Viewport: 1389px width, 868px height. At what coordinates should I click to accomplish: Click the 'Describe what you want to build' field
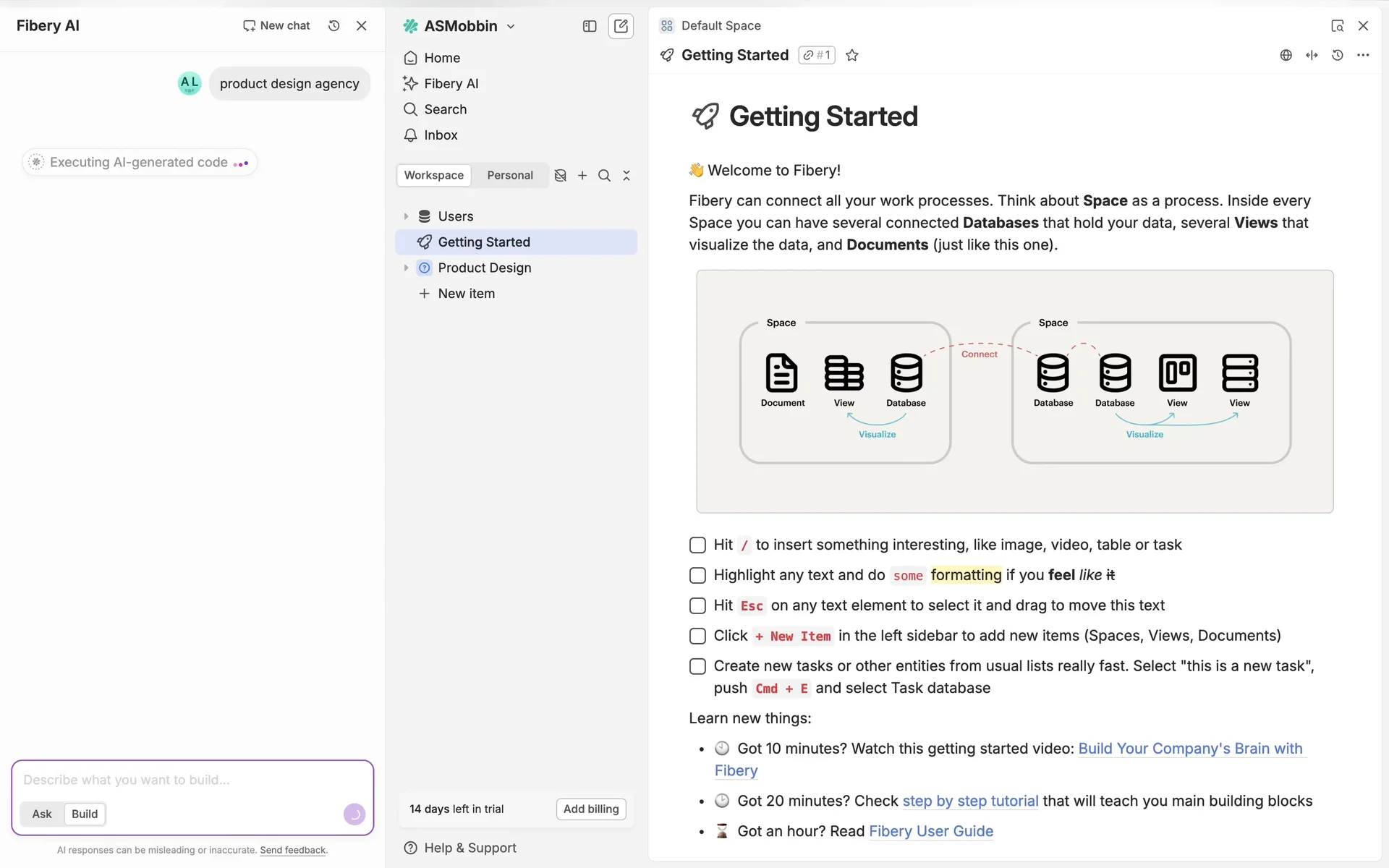tap(192, 780)
